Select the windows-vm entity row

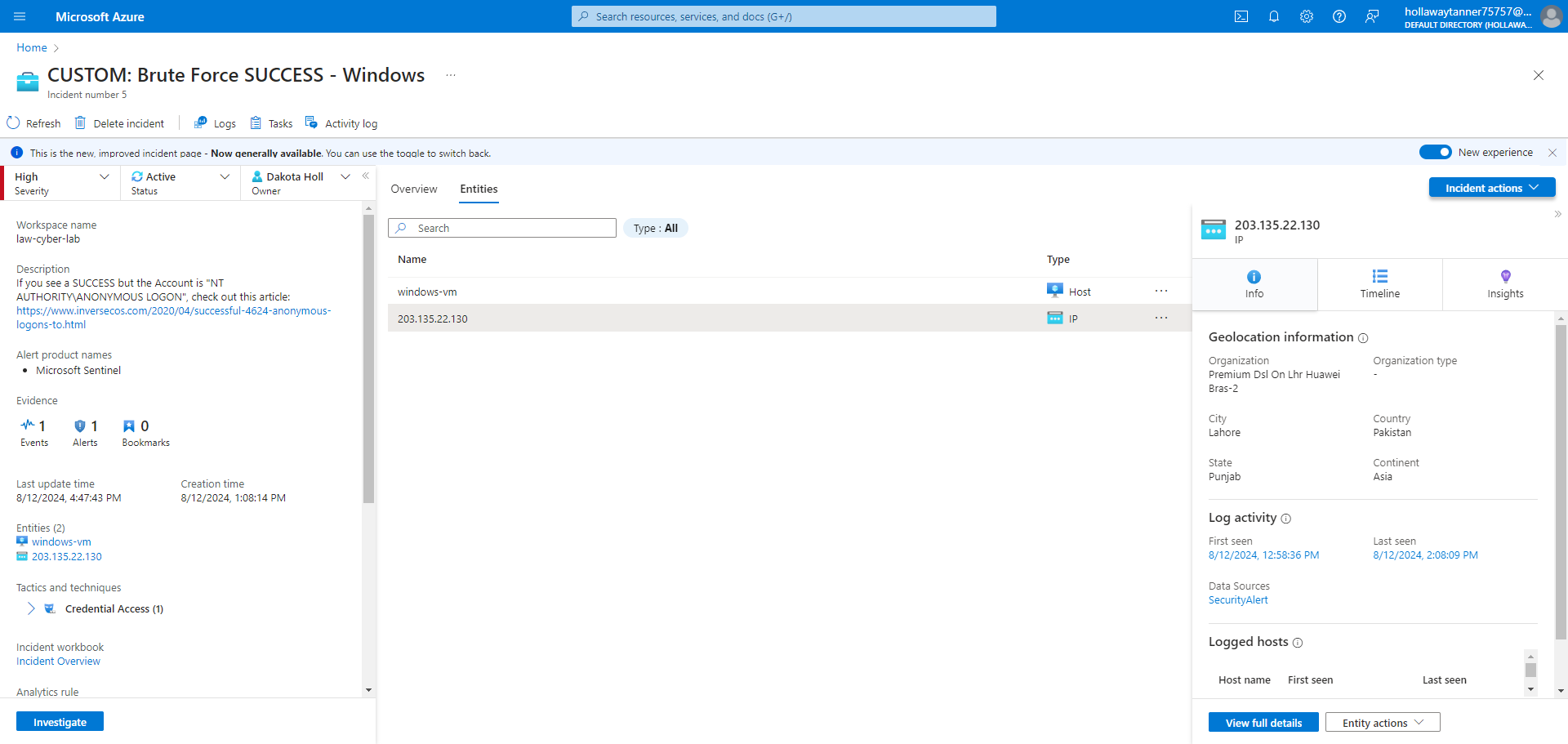tap(789, 292)
